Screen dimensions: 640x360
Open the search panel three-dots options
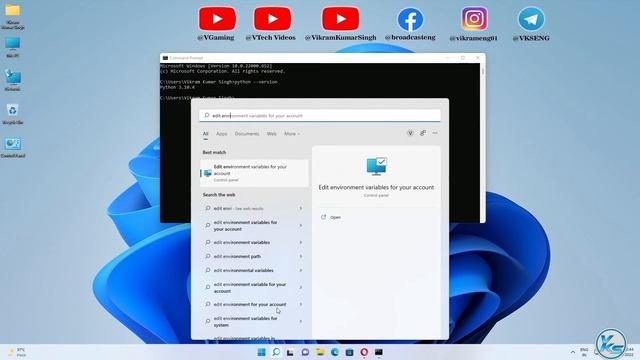(435, 133)
